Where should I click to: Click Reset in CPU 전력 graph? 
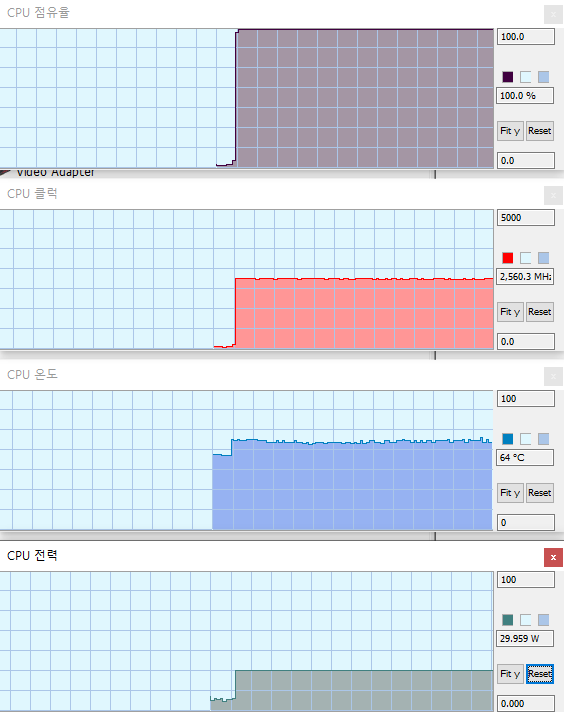(x=540, y=674)
